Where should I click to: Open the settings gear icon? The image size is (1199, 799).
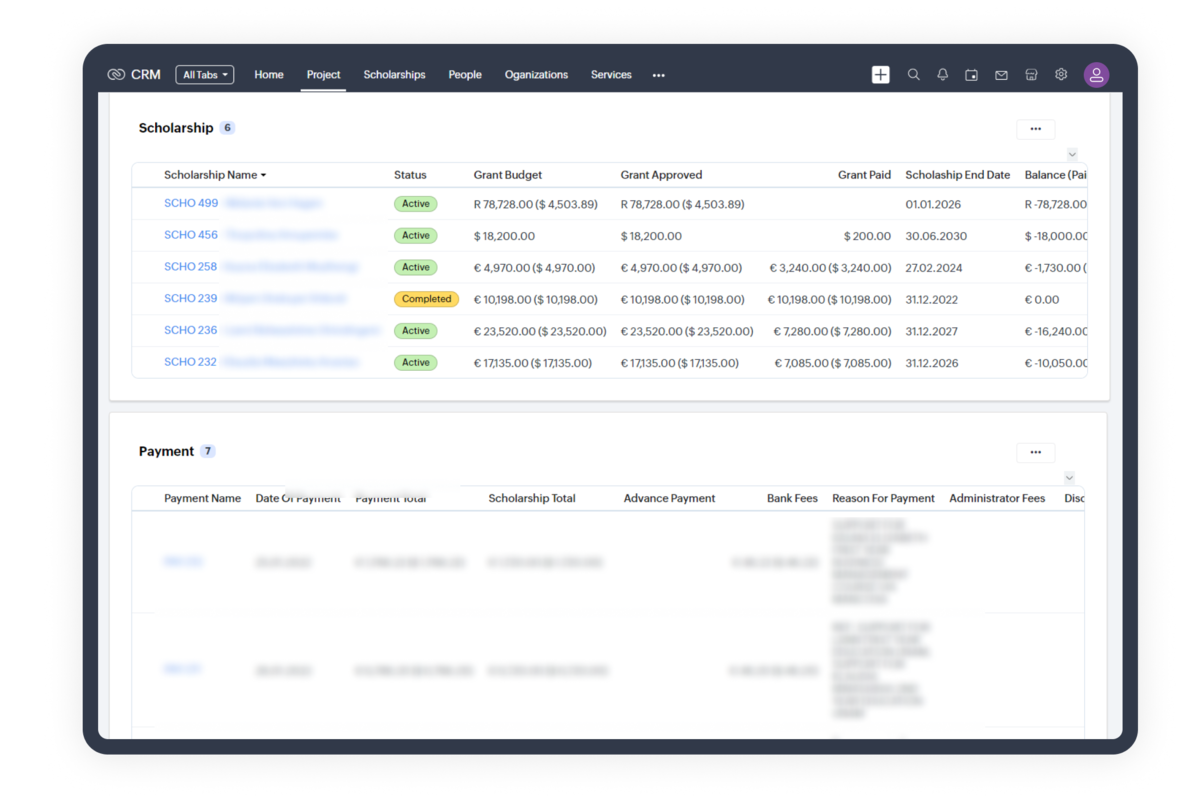(x=1061, y=75)
